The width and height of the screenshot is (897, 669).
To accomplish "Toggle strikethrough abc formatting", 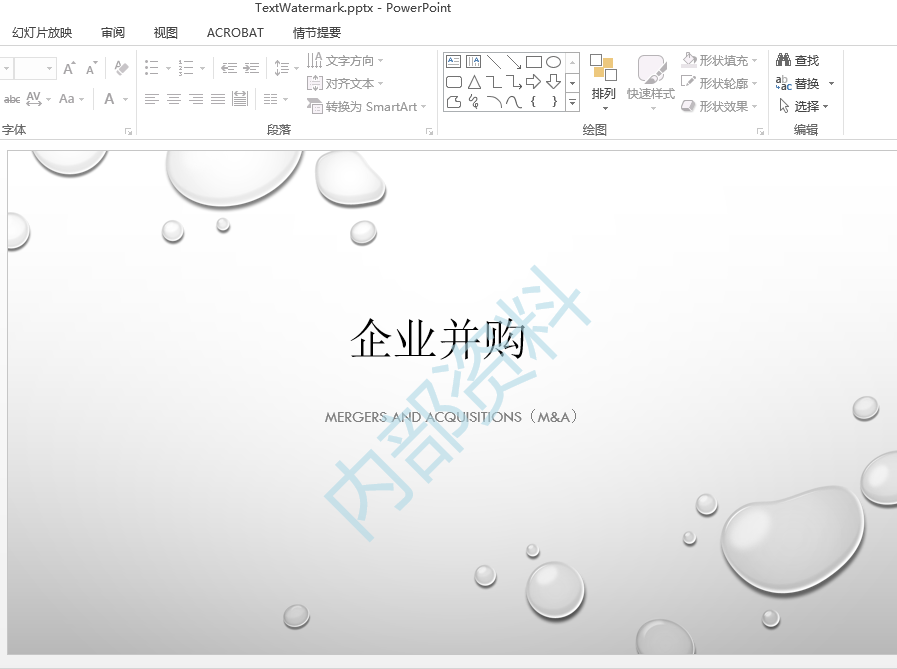I will point(12,99).
